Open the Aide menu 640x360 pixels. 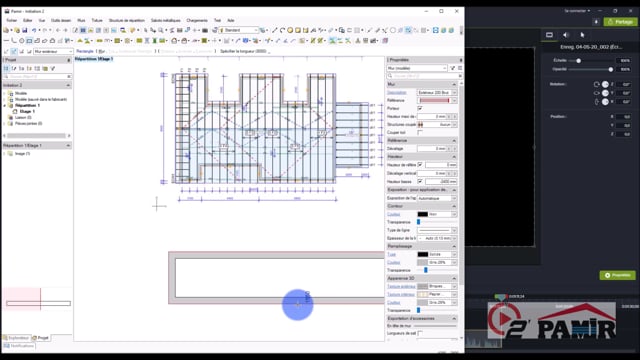click(231, 20)
